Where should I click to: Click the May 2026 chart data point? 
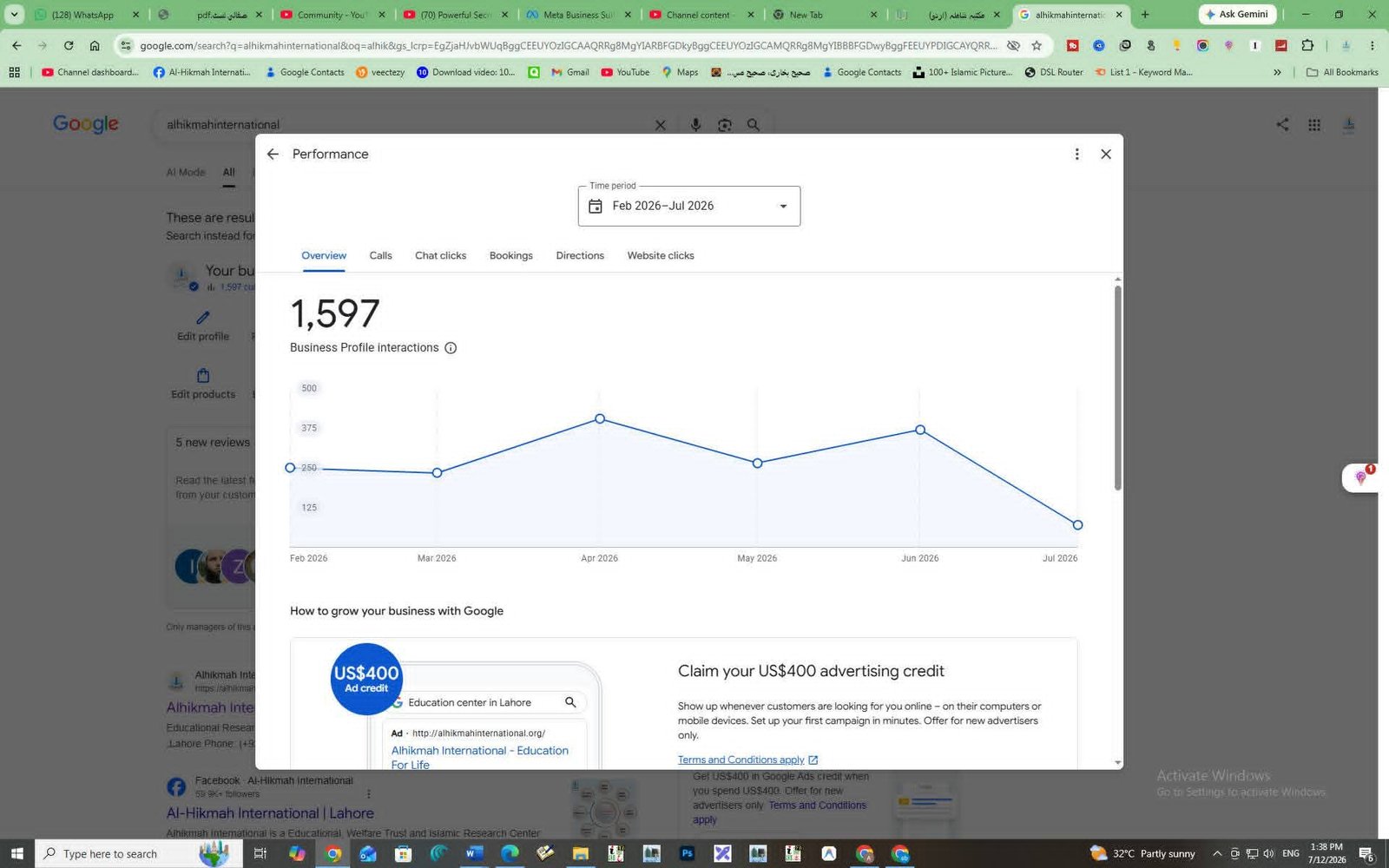click(x=757, y=464)
